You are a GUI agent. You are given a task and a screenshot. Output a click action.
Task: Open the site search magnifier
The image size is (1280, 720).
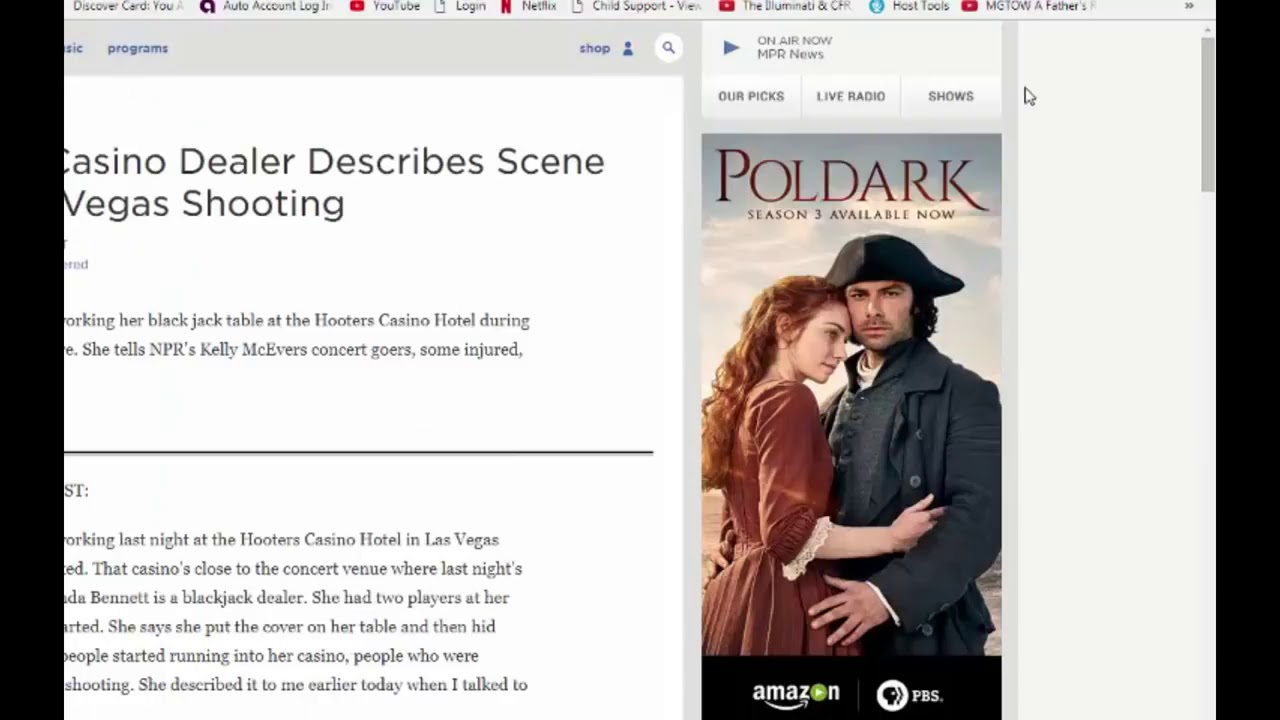[668, 48]
